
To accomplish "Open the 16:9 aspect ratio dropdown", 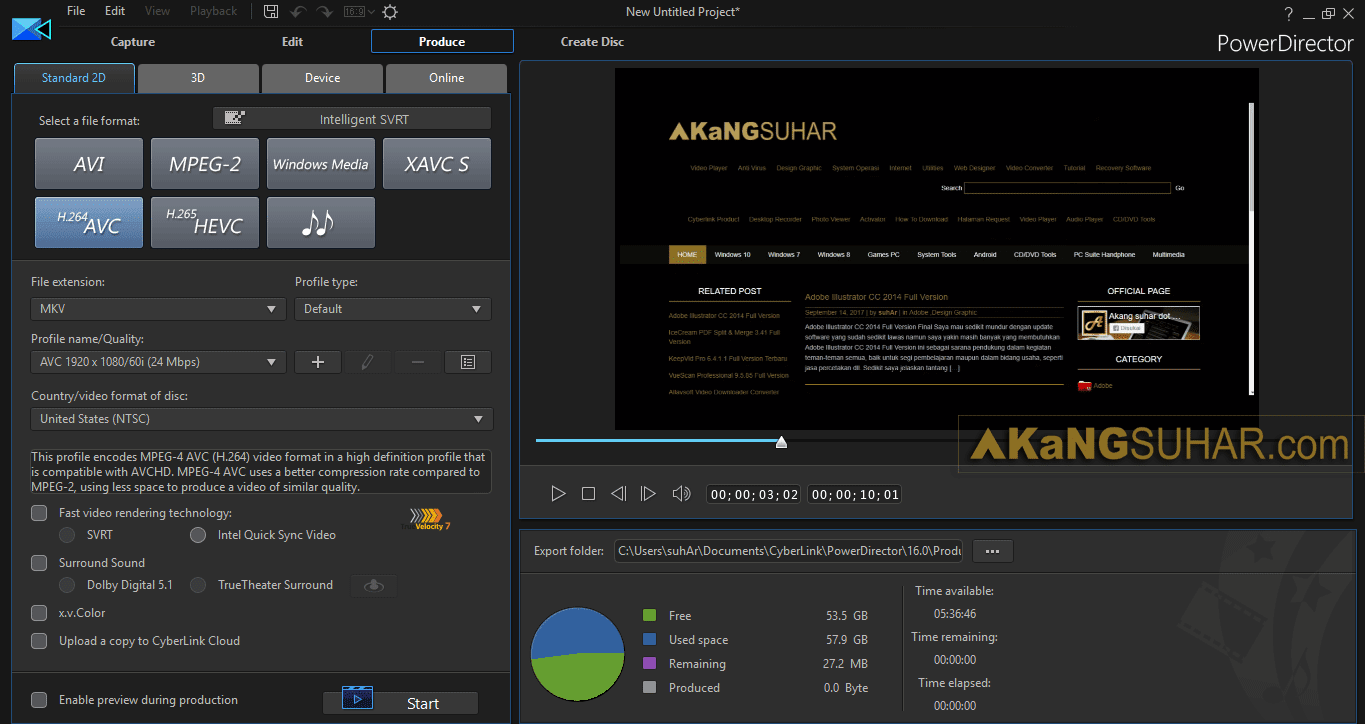I will click(x=358, y=12).
